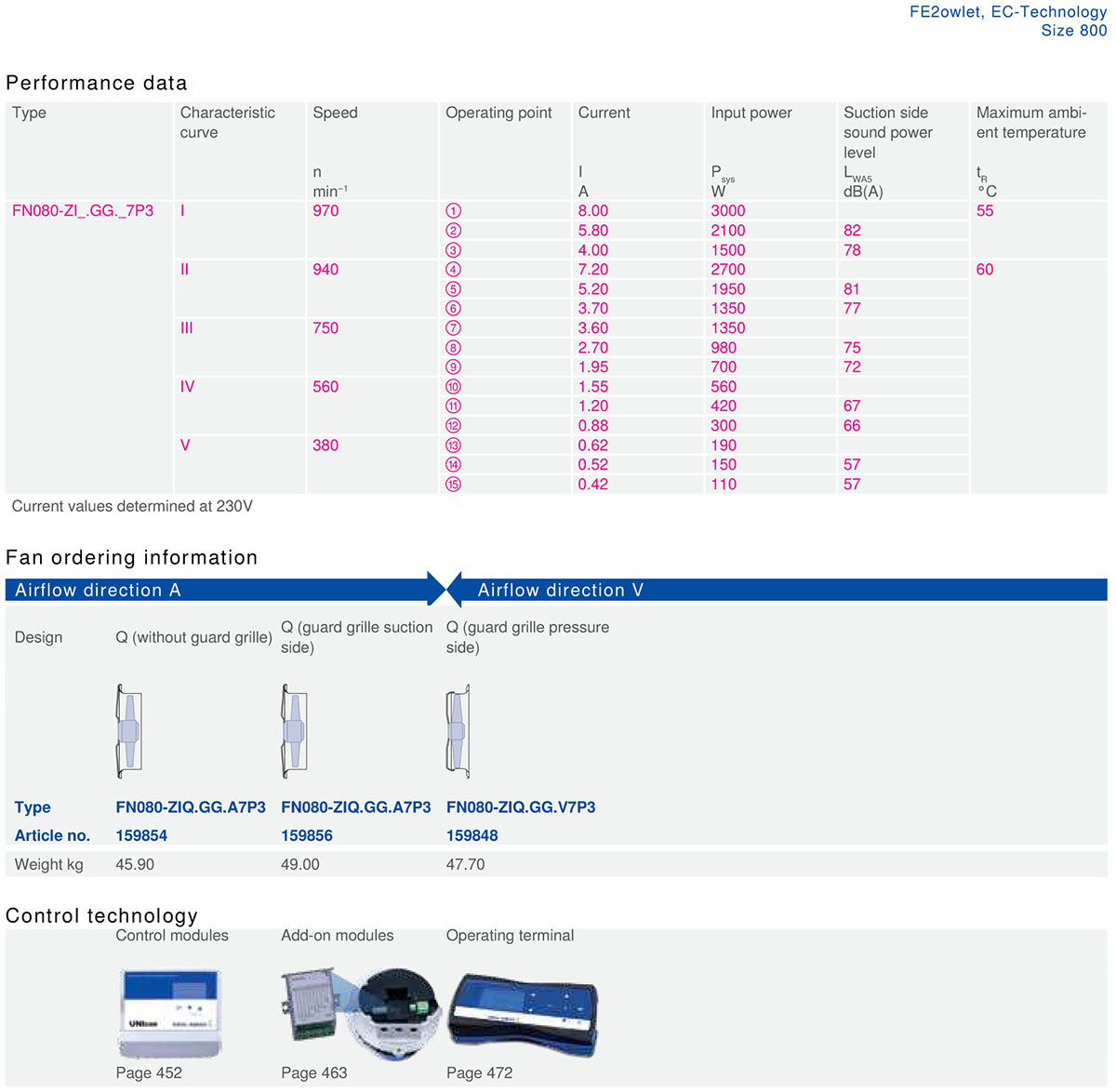1116x1092 pixels.
Task: Click operating point marker 4
Action: (453, 270)
